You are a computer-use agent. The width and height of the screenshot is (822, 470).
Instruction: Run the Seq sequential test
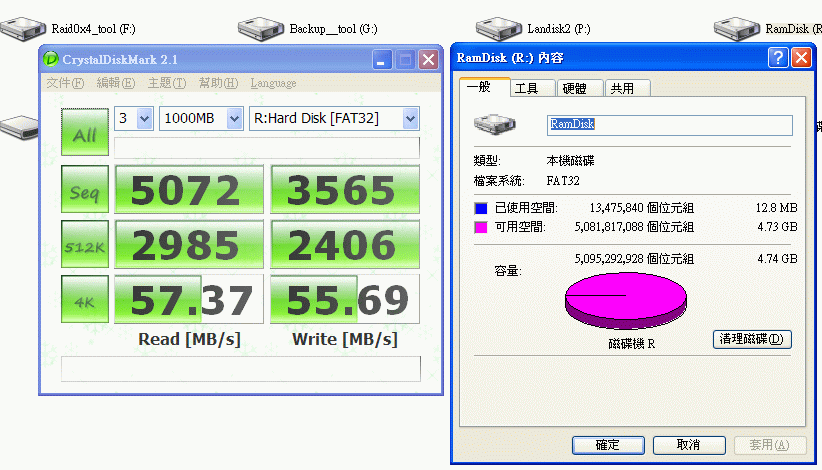pyautogui.click(x=85, y=189)
